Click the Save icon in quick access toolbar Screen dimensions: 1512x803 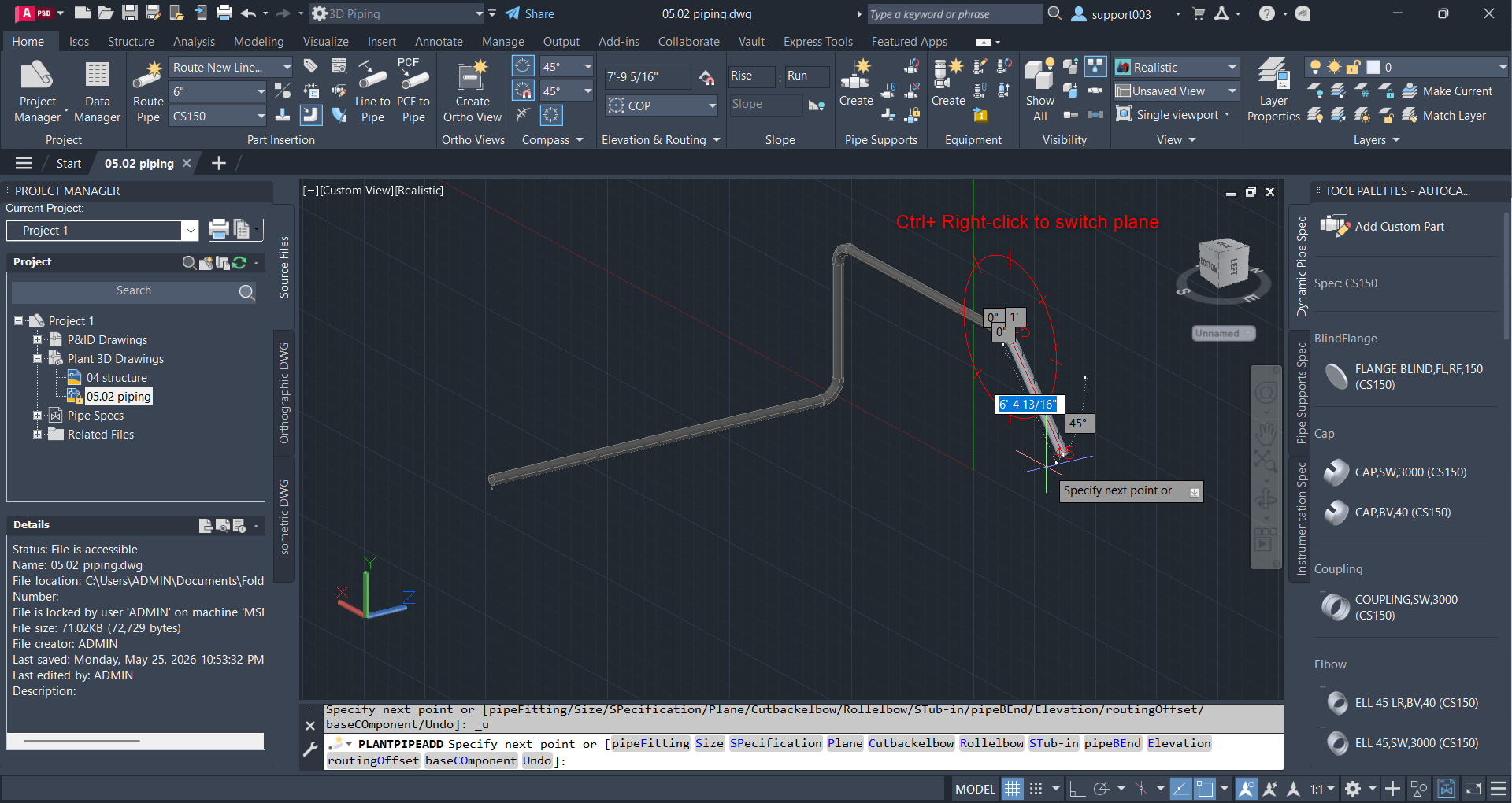click(x=130, y=13)
